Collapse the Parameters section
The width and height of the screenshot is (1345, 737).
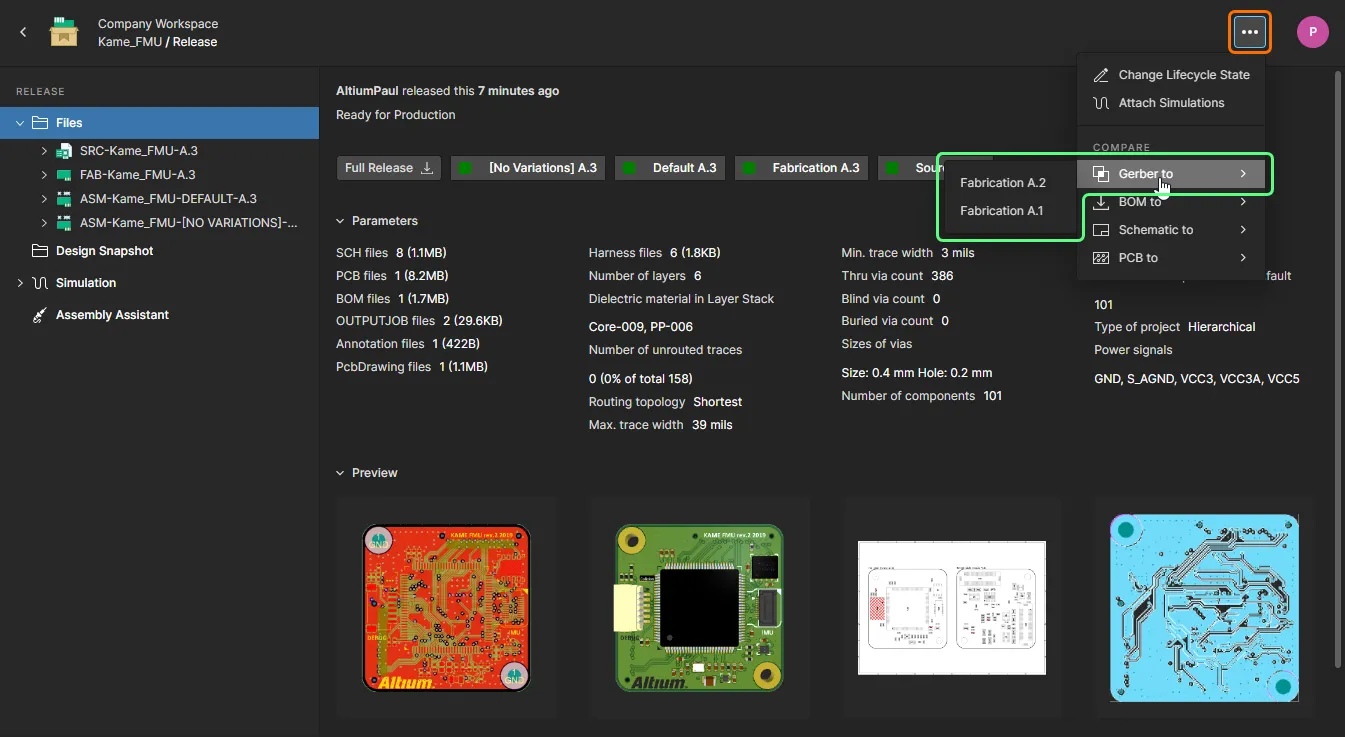[341, 221]
